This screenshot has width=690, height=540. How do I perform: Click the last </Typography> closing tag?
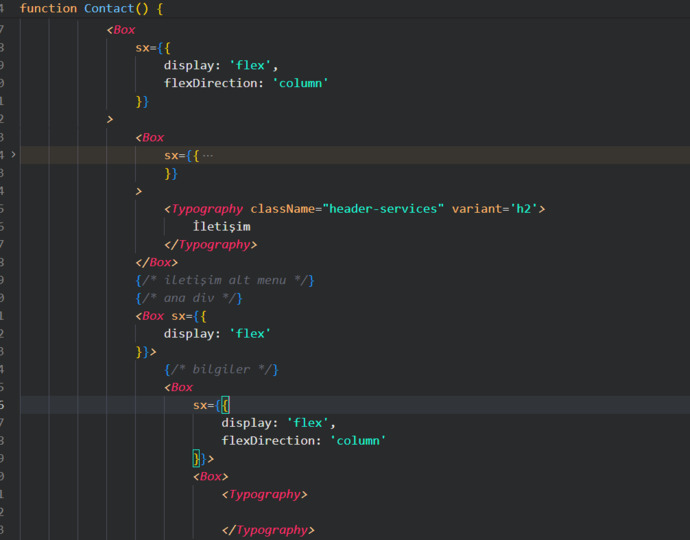coord(268,530)
